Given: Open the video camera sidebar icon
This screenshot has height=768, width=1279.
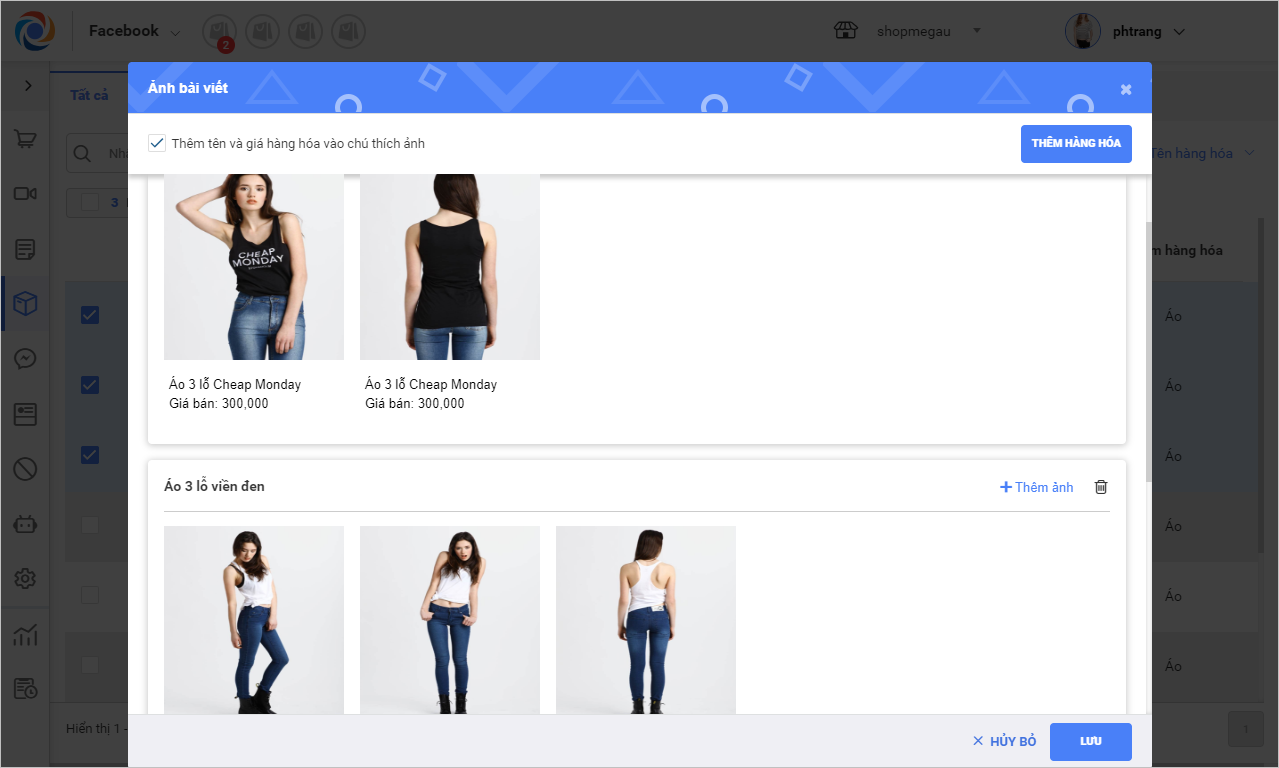Looking at the screenshot, I should tap(25, 194).
